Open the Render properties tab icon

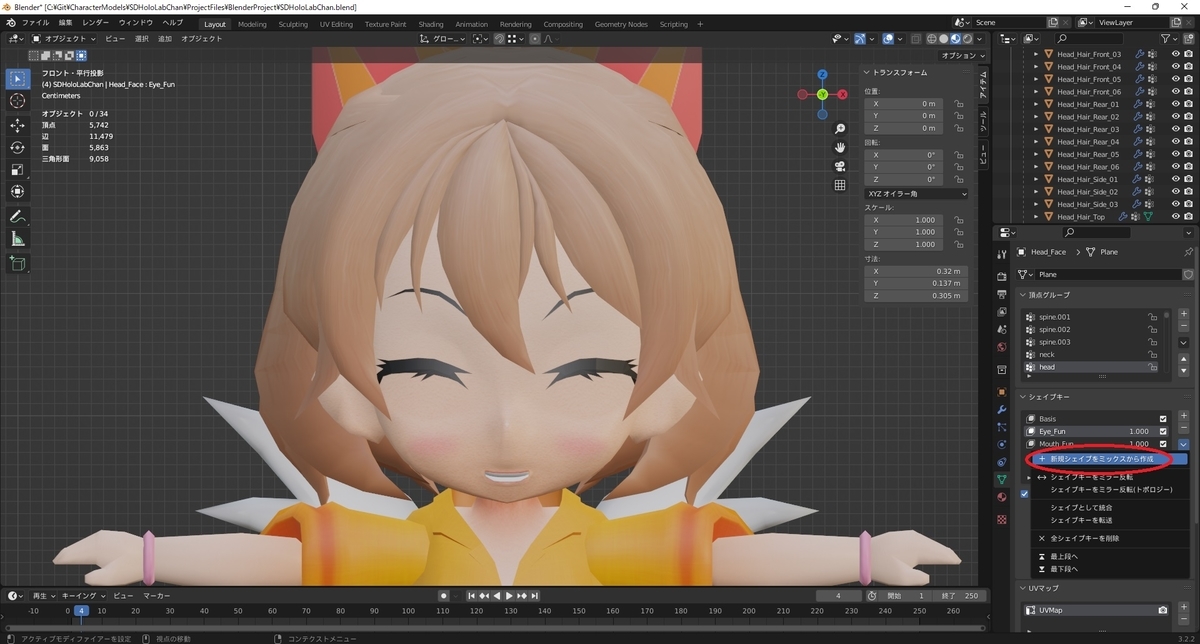(x=1001, y=276)
